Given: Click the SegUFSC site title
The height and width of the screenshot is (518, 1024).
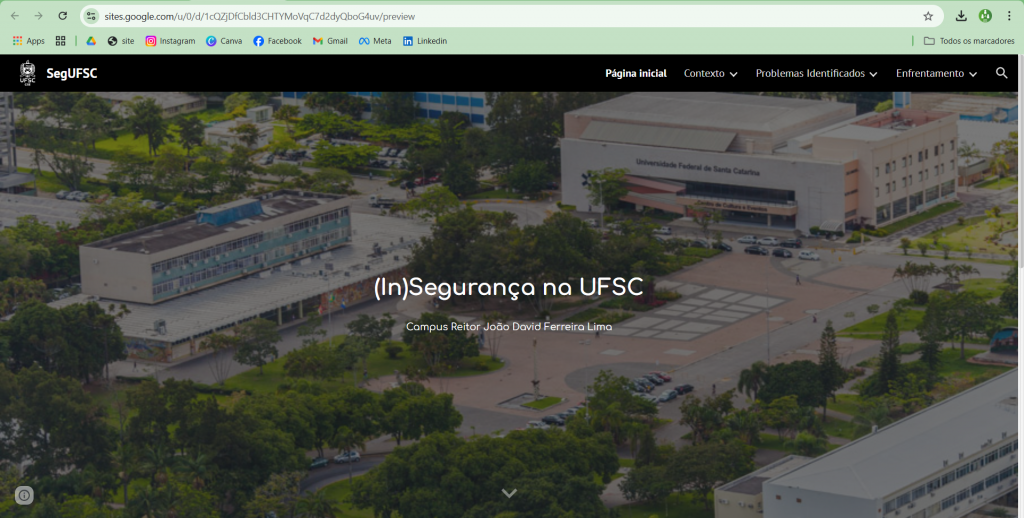Looking at the screenshot, I should point(72,73).
